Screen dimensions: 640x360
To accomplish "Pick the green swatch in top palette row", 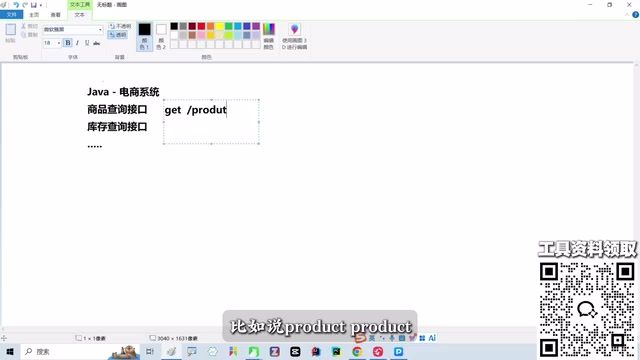I will point(229,26).
